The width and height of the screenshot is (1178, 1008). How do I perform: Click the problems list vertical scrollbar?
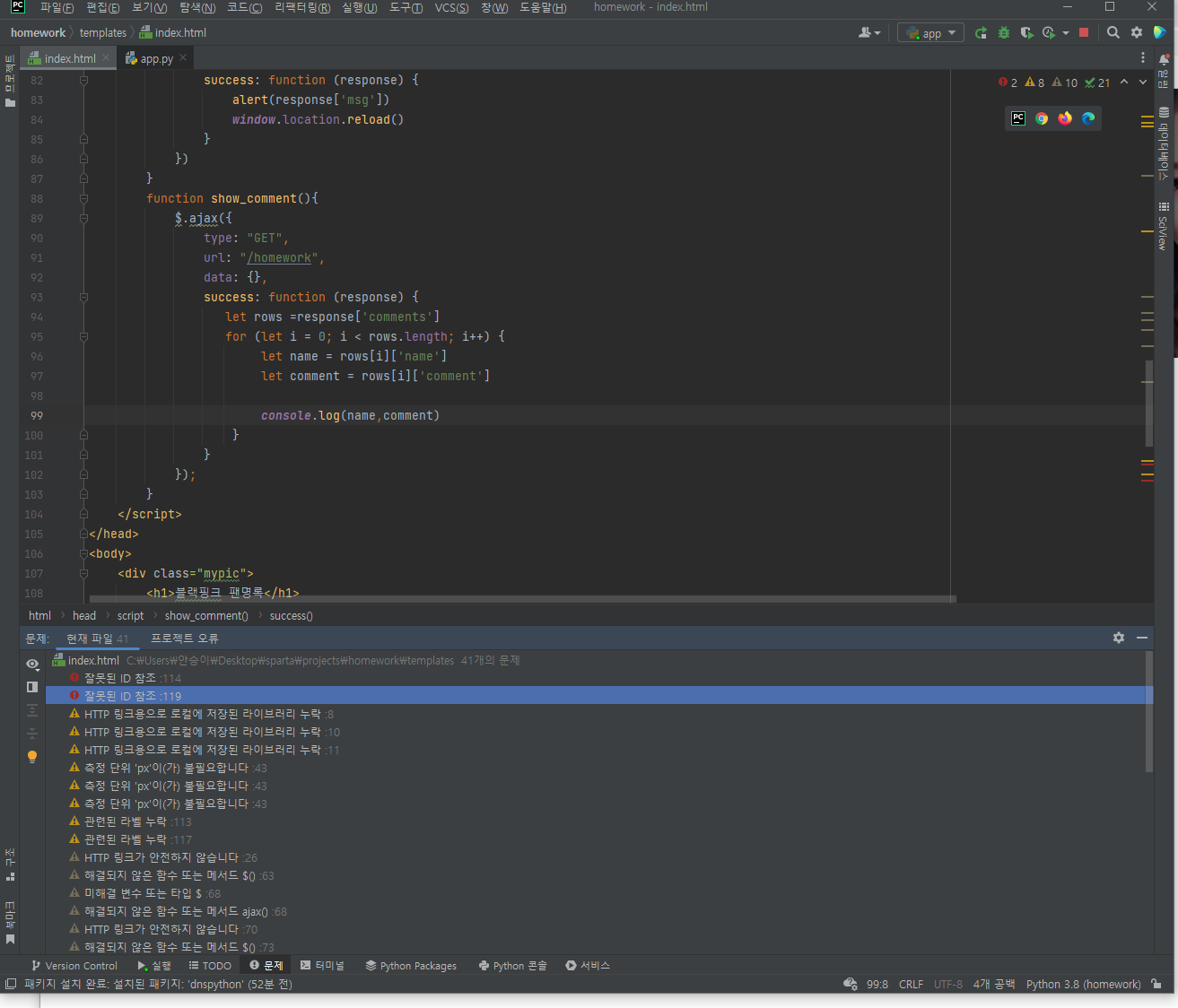(x=1149, y=712)
